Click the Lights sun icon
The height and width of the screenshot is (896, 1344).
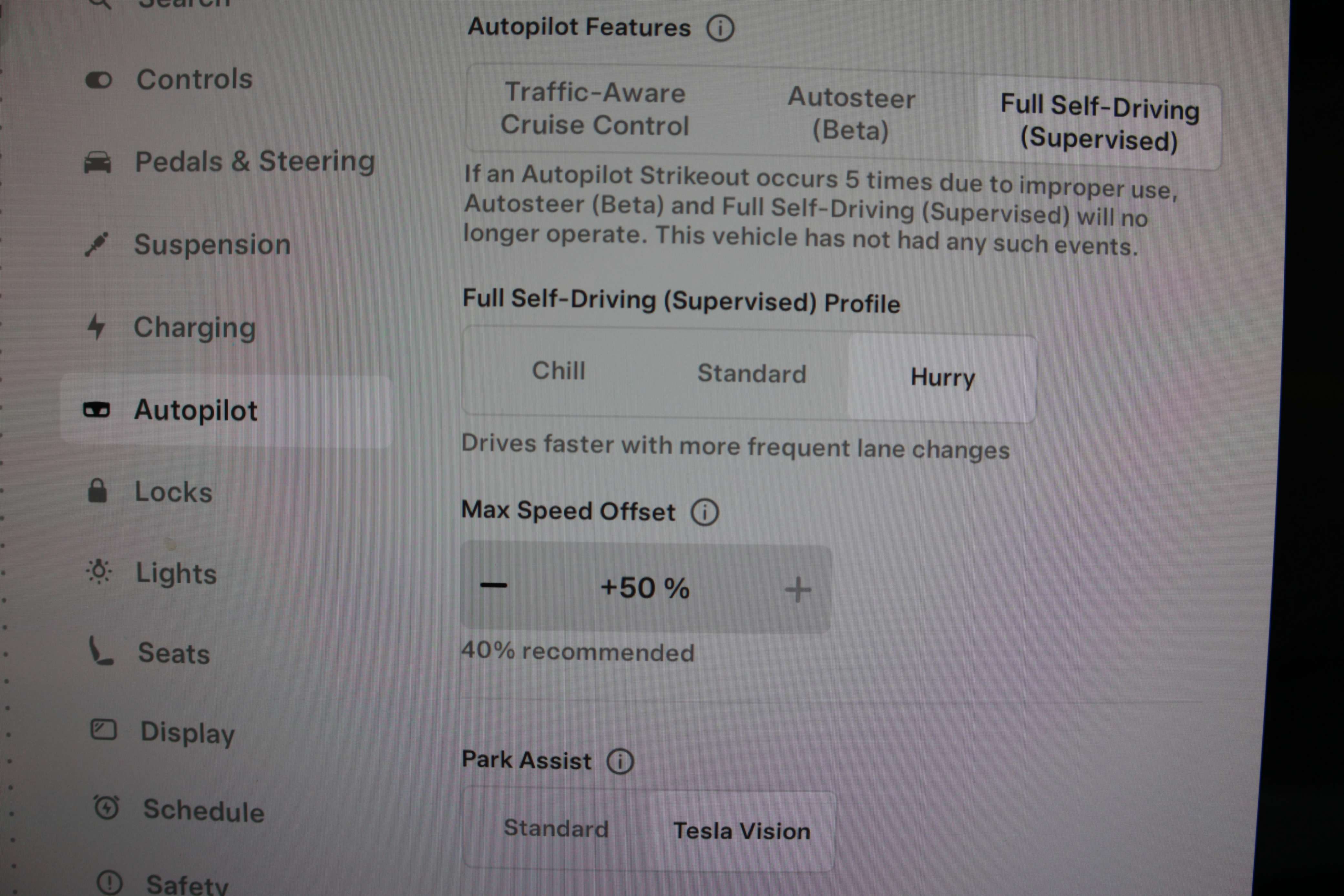99,572
